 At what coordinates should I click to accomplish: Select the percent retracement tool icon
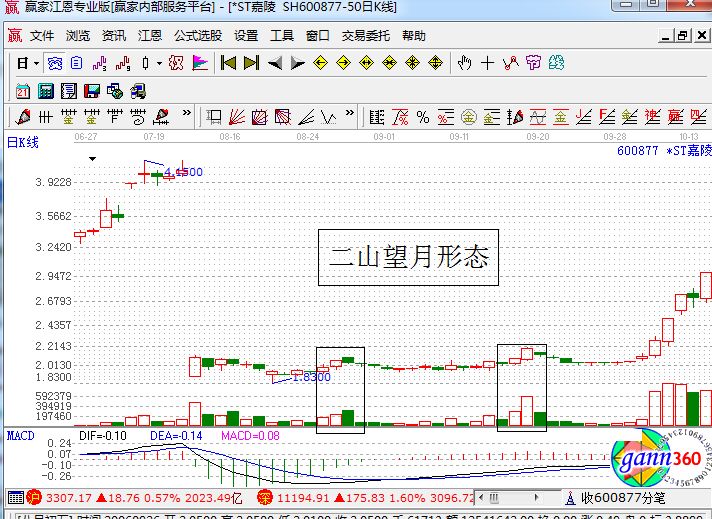coord(423,117)
